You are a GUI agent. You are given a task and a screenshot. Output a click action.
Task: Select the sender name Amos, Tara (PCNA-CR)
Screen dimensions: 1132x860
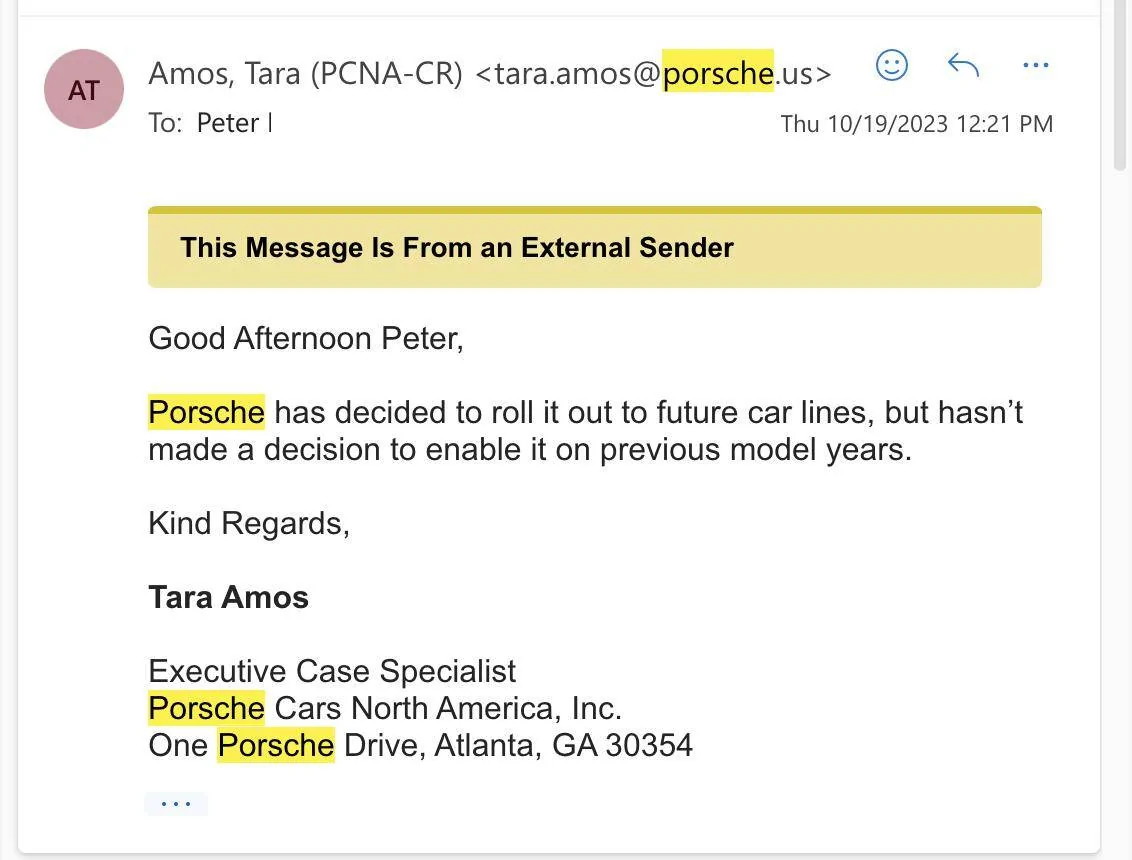pyautogui.click(x=305, y=74)
